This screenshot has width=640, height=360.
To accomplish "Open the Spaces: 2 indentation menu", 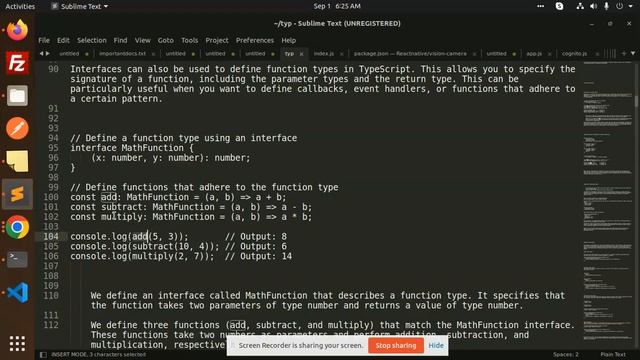I will click(566, 354).
